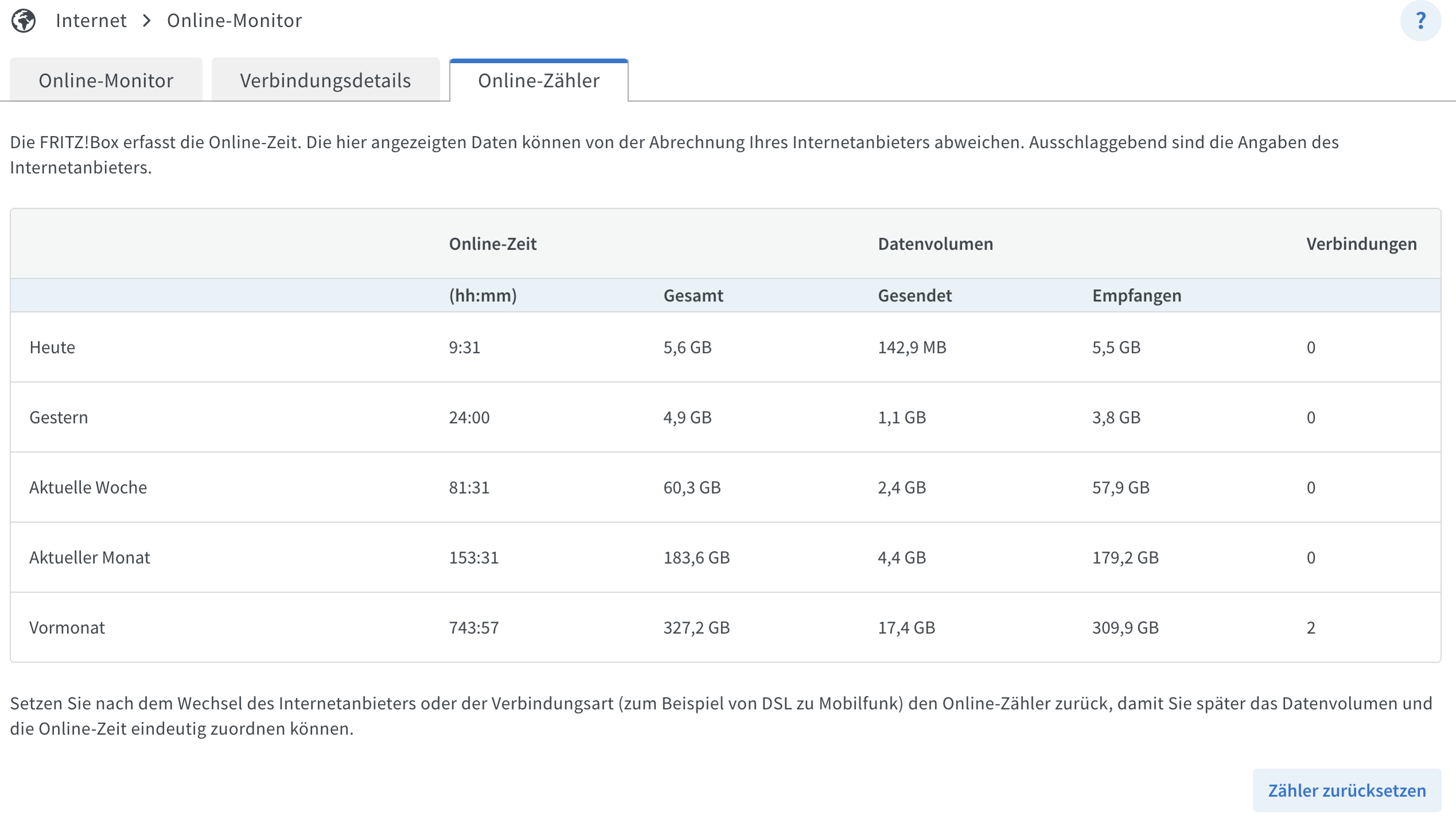Screen dimensions: 1456x834
Task: Click the Verbindungen column header
Action: tap(1361, 244)
